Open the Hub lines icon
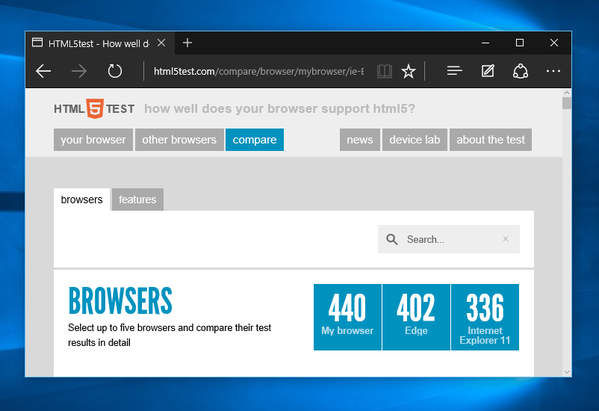This screenshot has width=599, height=411. (x=455, y=71)
